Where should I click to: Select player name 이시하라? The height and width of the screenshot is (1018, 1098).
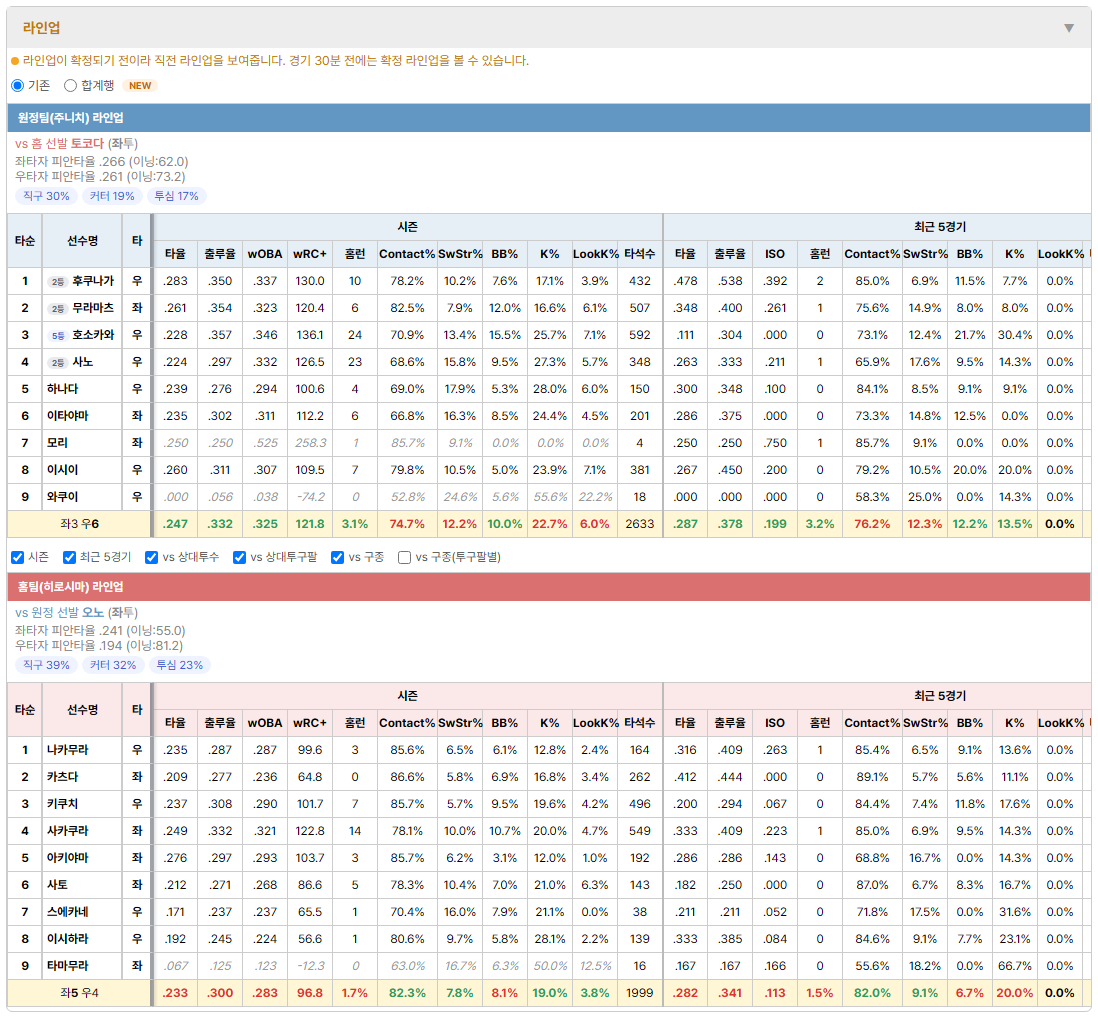pyautogui.click(x=67, y=939)
